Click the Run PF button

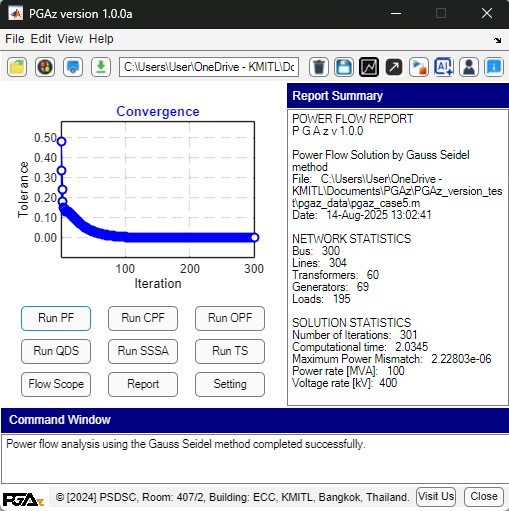point(56,318)
